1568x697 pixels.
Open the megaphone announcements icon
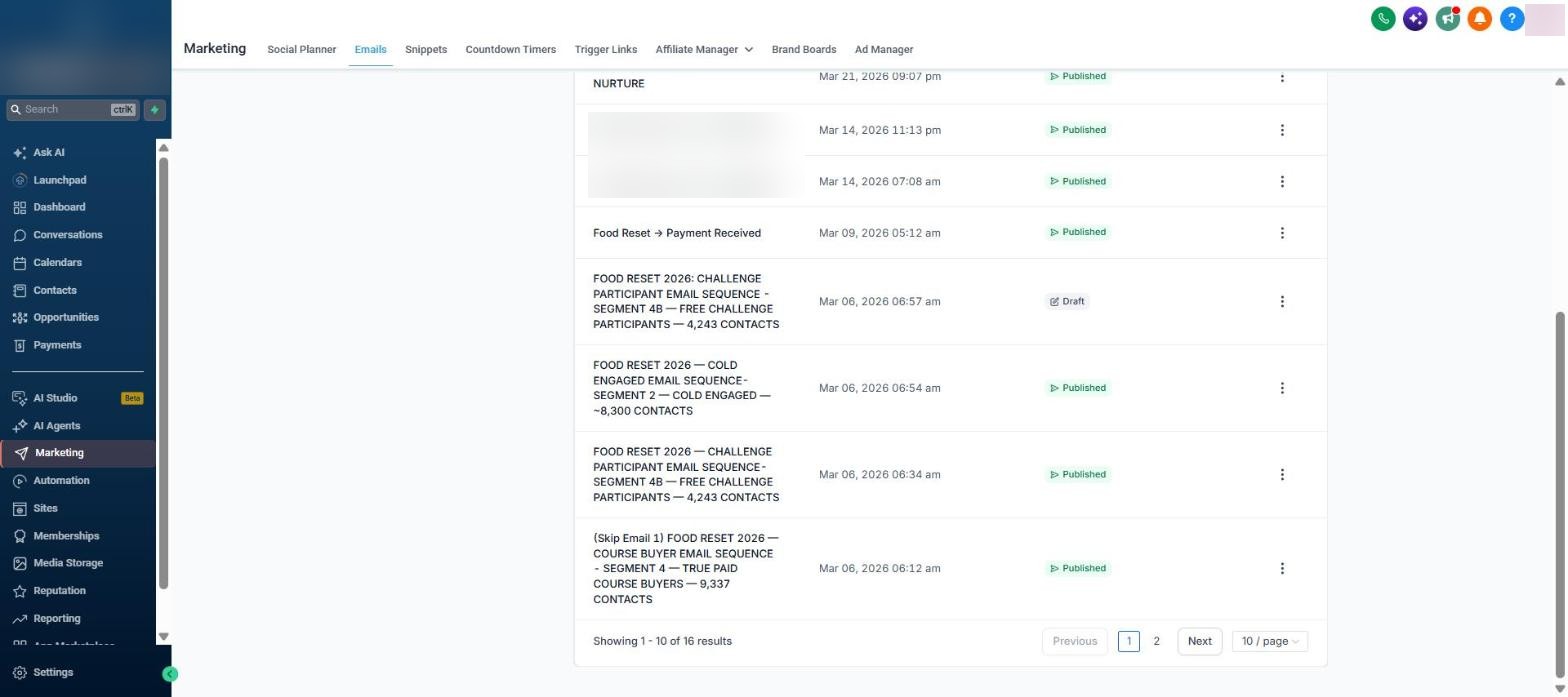coord(1447,18)
